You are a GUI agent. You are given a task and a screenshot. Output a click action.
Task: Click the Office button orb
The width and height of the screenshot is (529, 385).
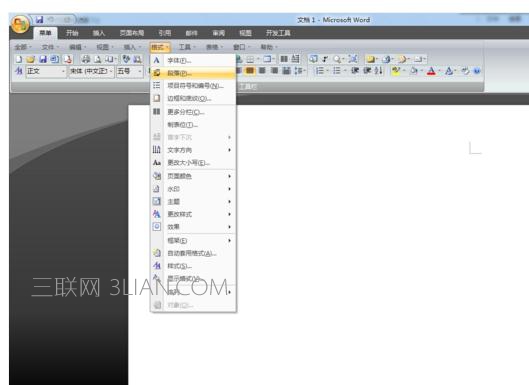tap(20, 24)
